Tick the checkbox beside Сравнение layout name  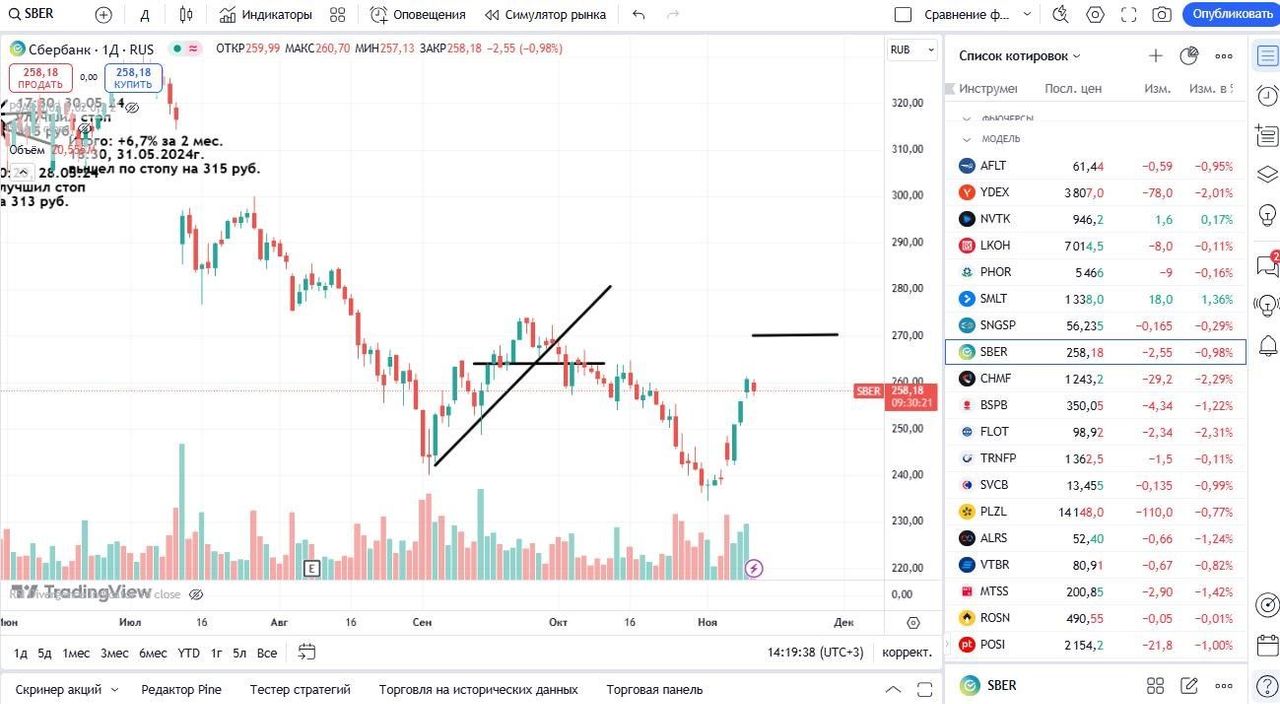[903, 15]
